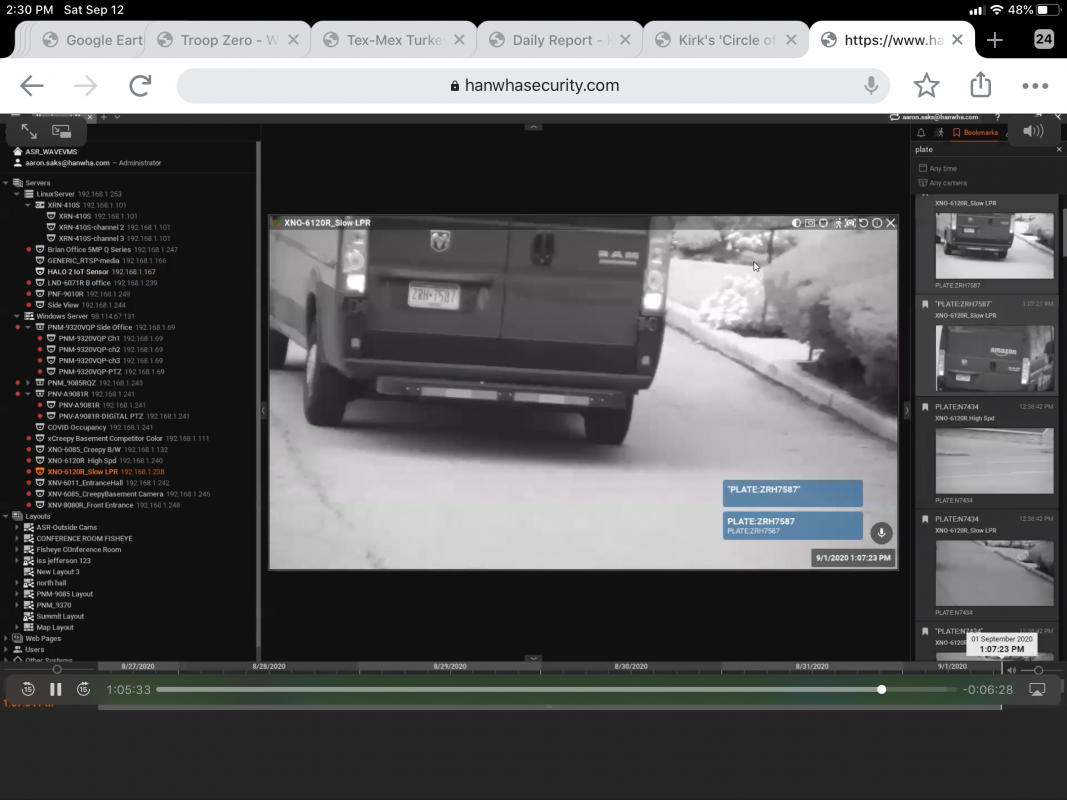Bookmark the page with the star icon
1067x800 pixels.
[x=926, y=86]
